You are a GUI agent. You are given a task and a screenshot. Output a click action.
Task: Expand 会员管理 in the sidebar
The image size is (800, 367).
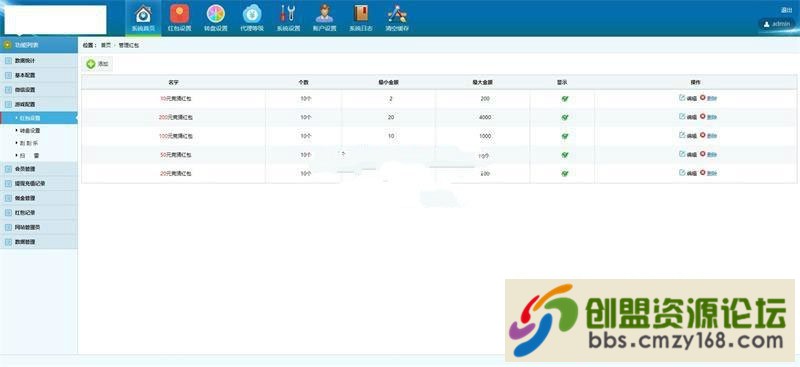pos(39,169)
